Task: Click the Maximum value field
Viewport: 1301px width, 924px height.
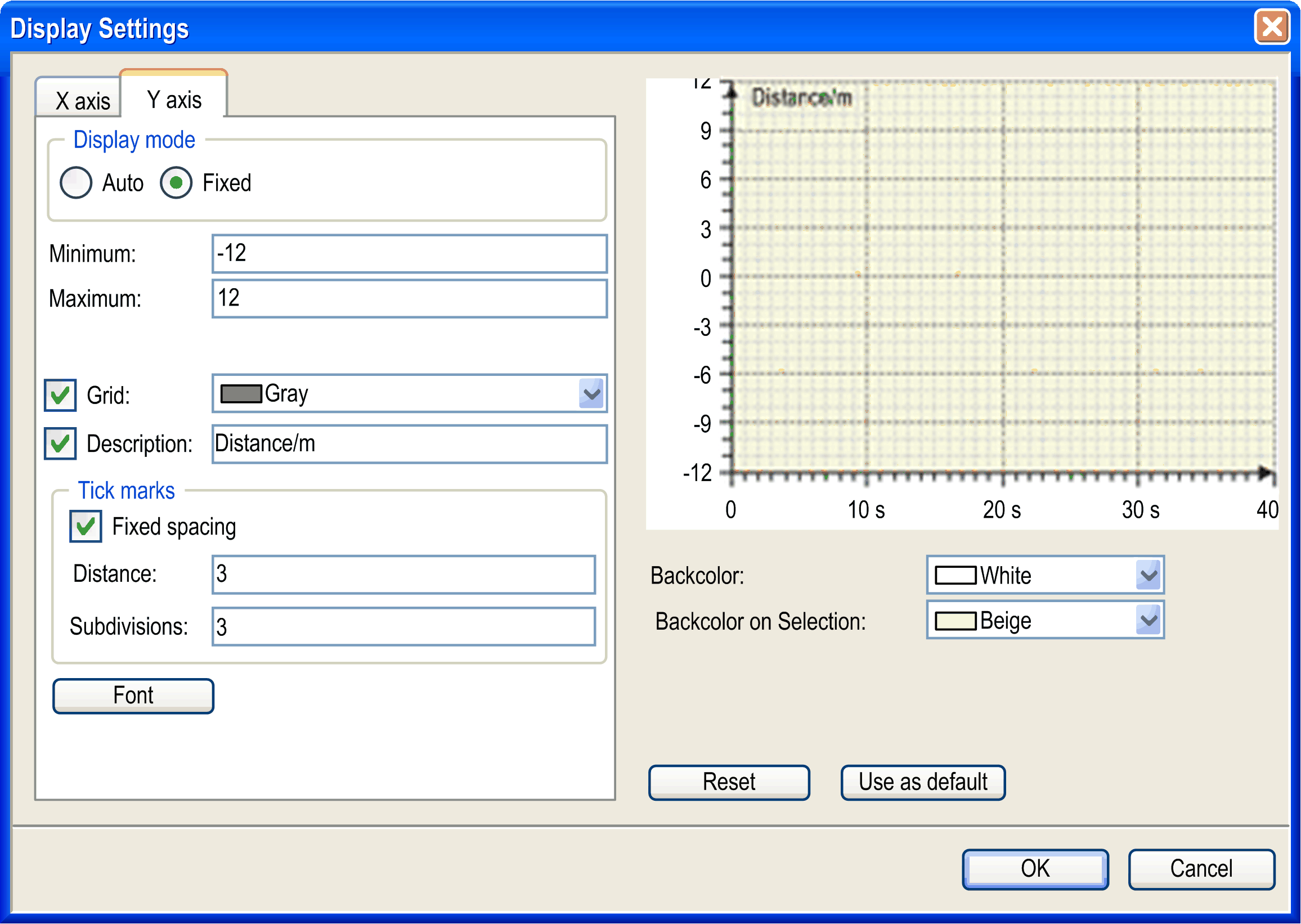Action: point(410,298)
